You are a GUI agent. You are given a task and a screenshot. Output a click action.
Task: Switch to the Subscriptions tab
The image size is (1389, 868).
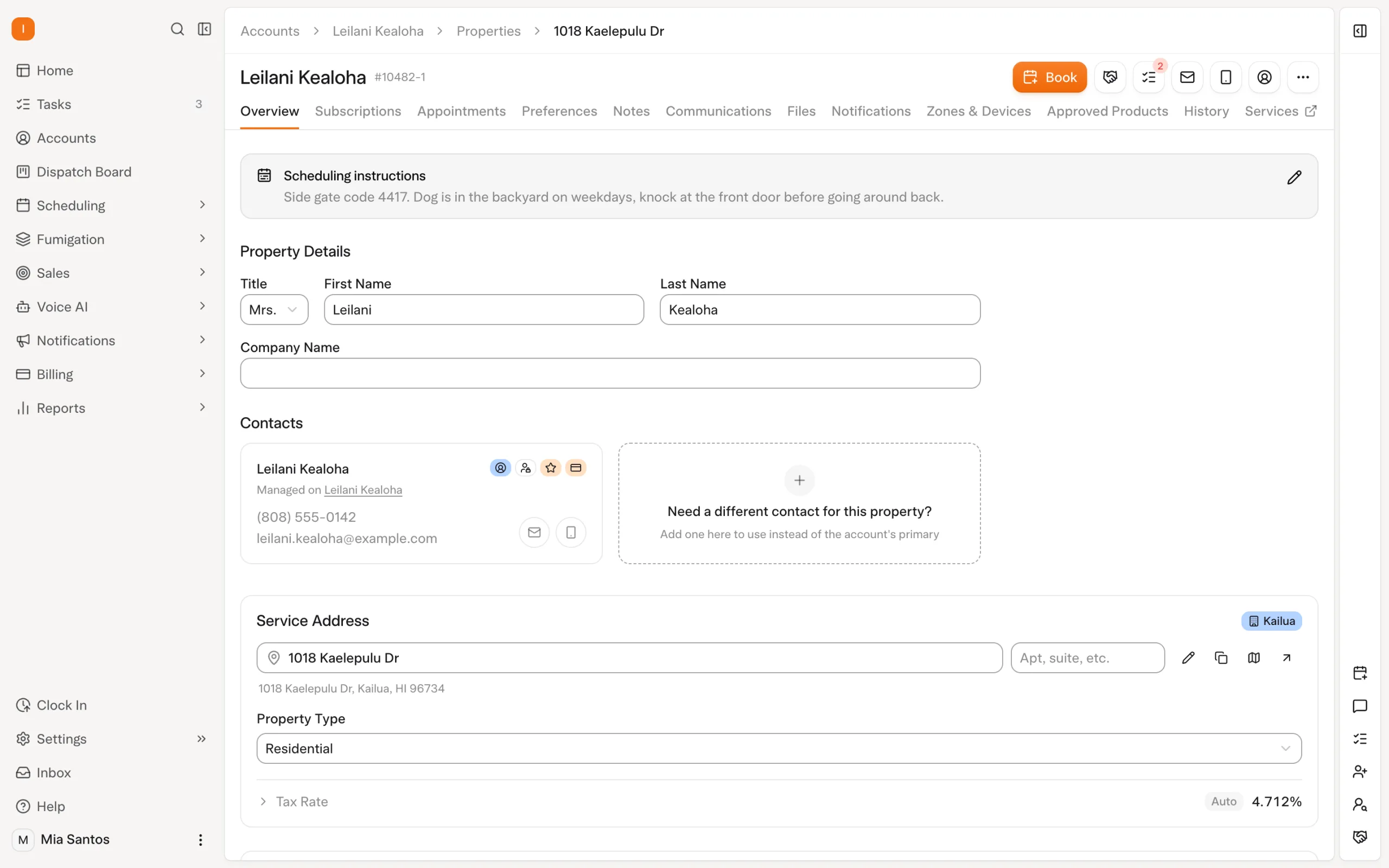tap(358, 111)
